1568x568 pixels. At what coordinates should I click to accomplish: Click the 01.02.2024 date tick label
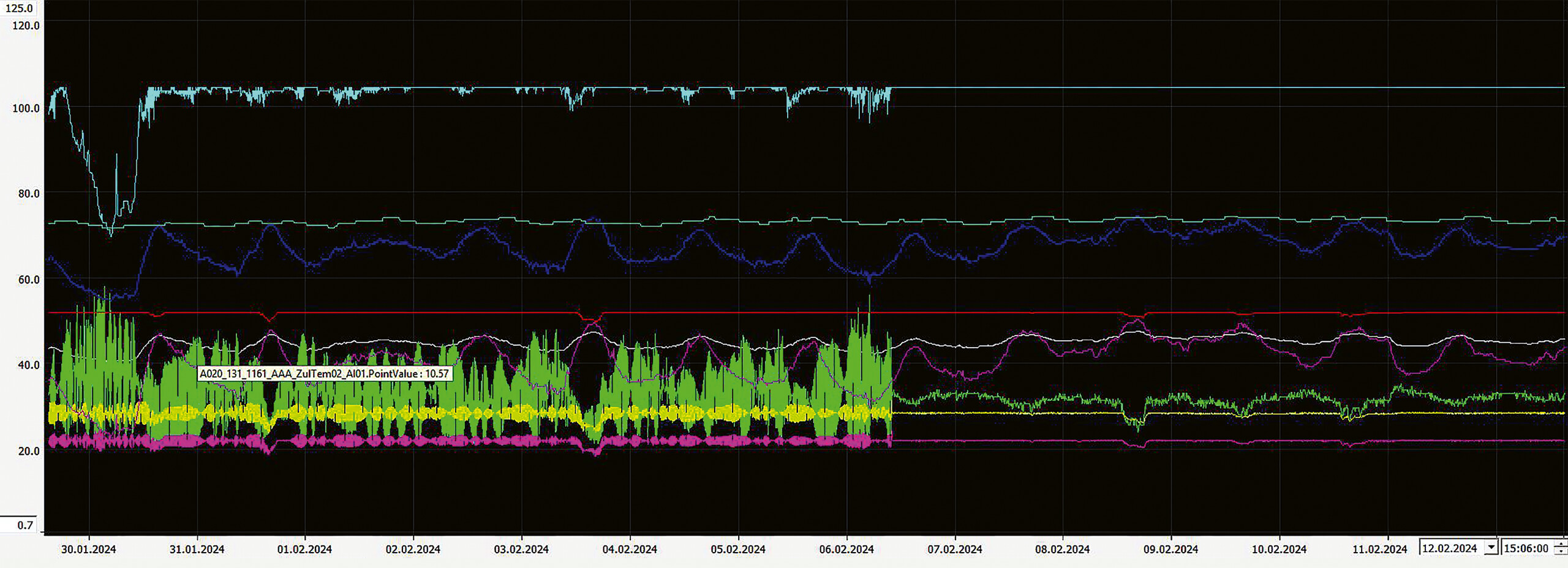(304, 549)
